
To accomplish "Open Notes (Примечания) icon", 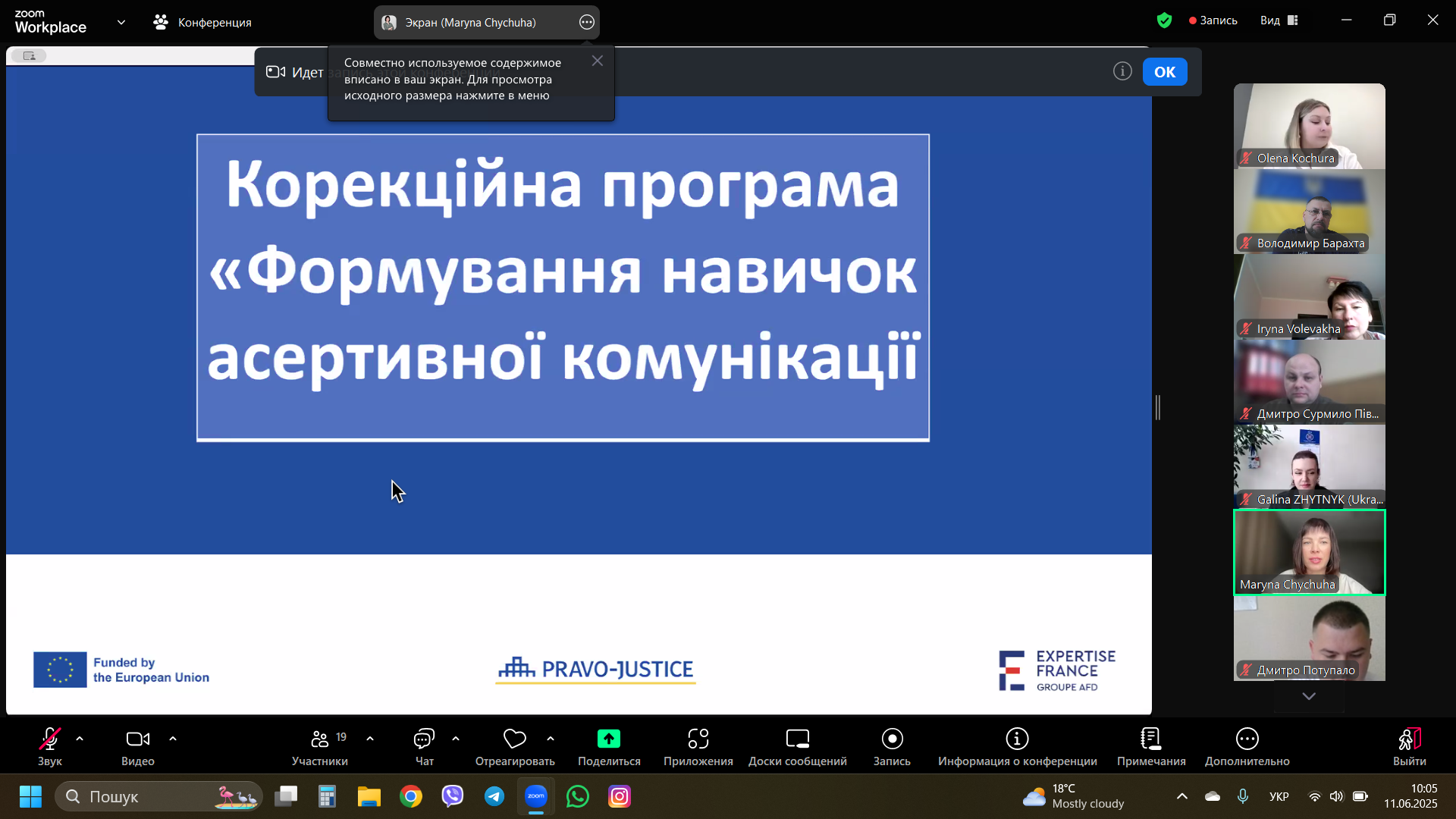I will (x=1150, y=739).
